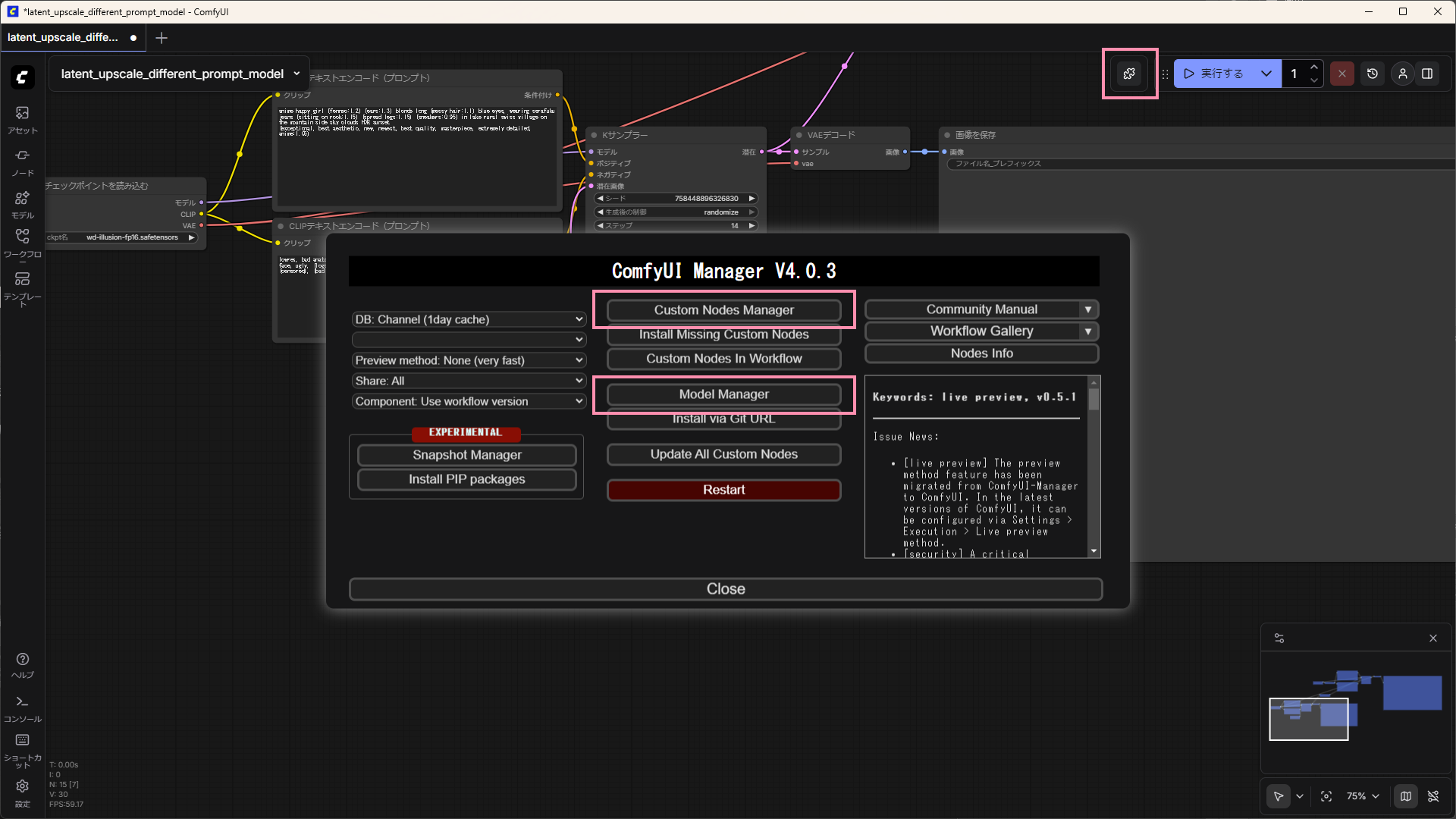The image size is (1456, 819).
Task: Click the Custom Nodes Manager button
Action: coord(723,310)
